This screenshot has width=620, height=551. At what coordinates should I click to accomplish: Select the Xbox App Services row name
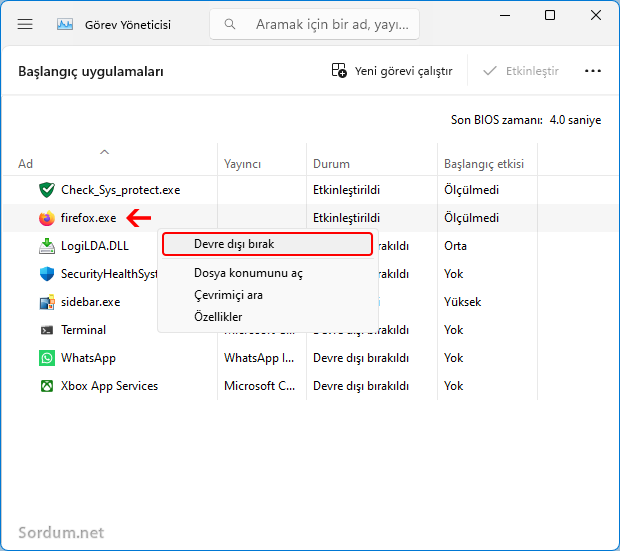[110, 386]
